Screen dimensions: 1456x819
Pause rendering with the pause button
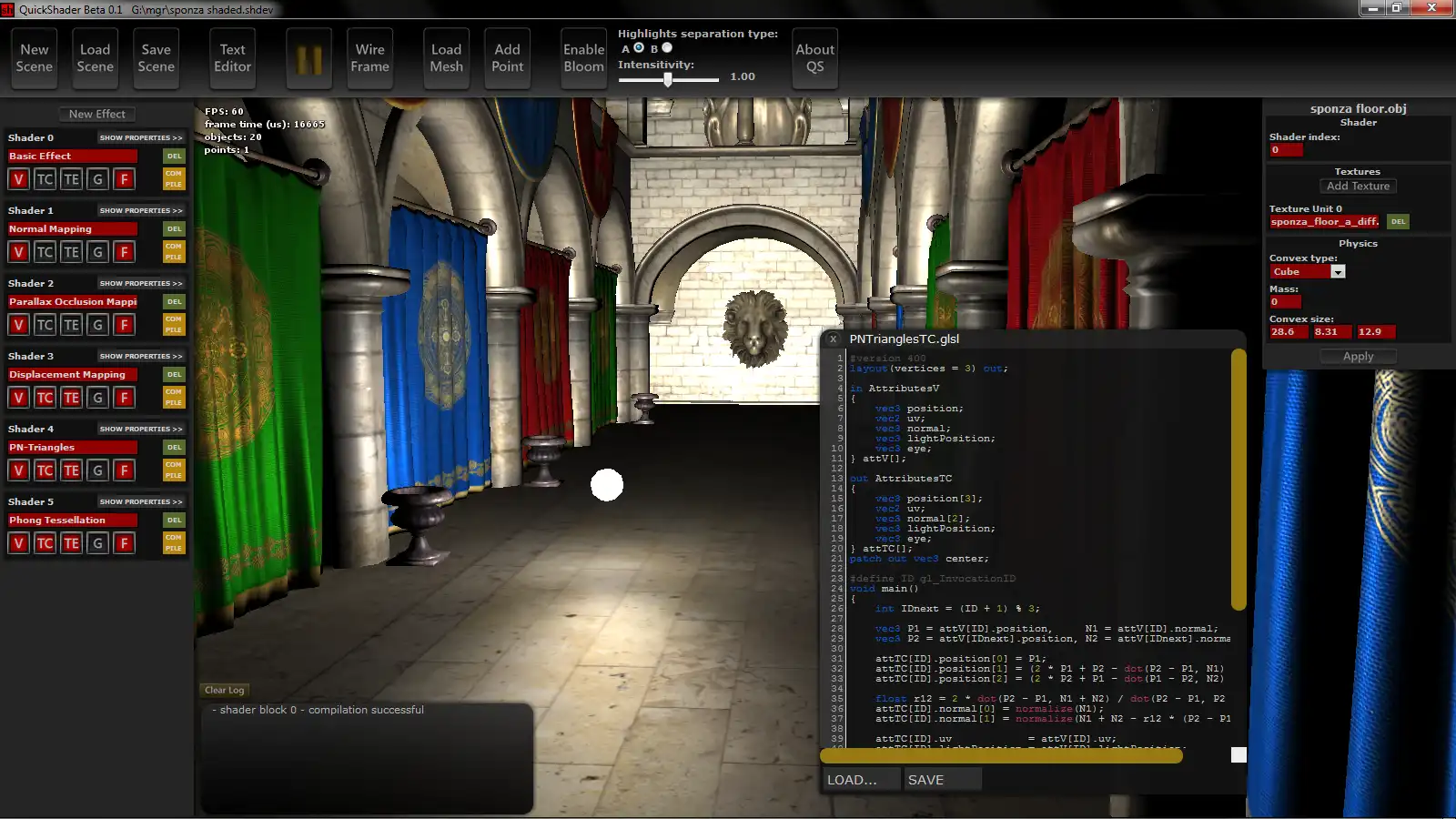(x=309, y=58)
